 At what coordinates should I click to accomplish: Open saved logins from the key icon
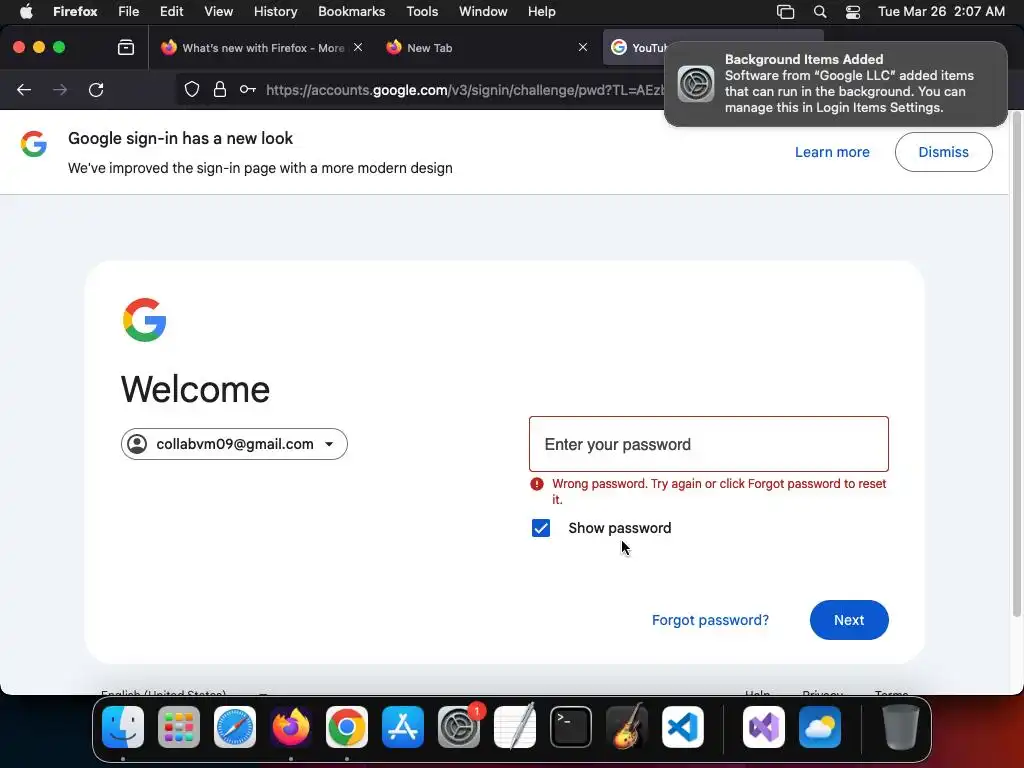coord(248,89)
